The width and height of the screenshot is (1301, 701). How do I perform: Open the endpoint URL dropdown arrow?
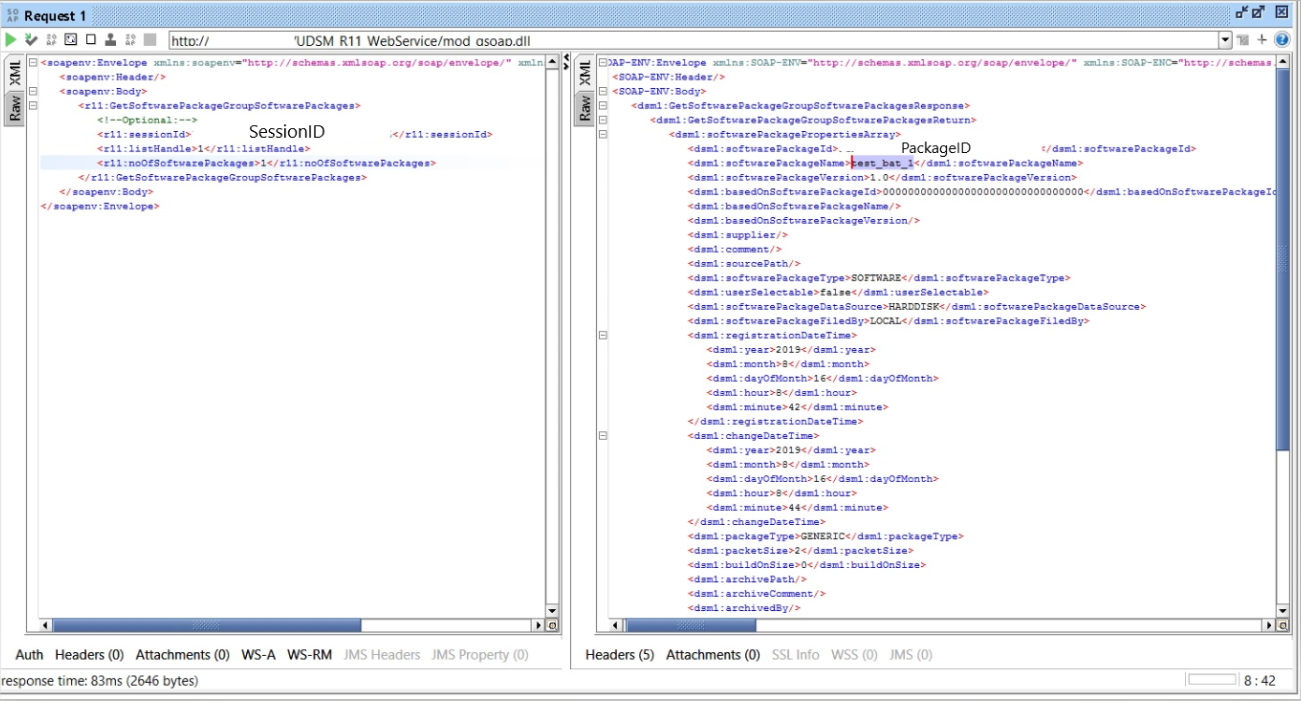tap(1226, 40)
